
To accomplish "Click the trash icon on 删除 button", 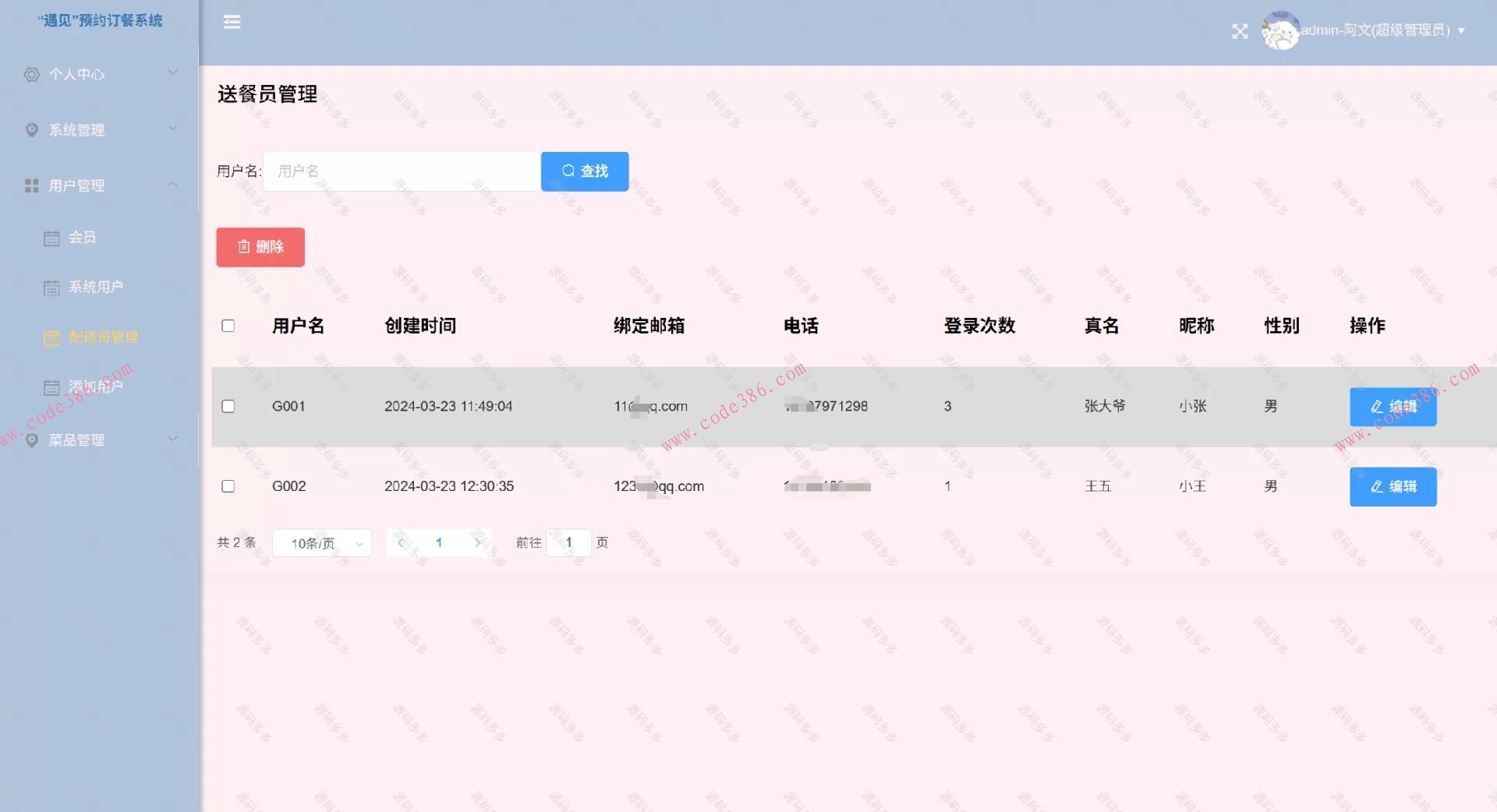I will point(244,247).
